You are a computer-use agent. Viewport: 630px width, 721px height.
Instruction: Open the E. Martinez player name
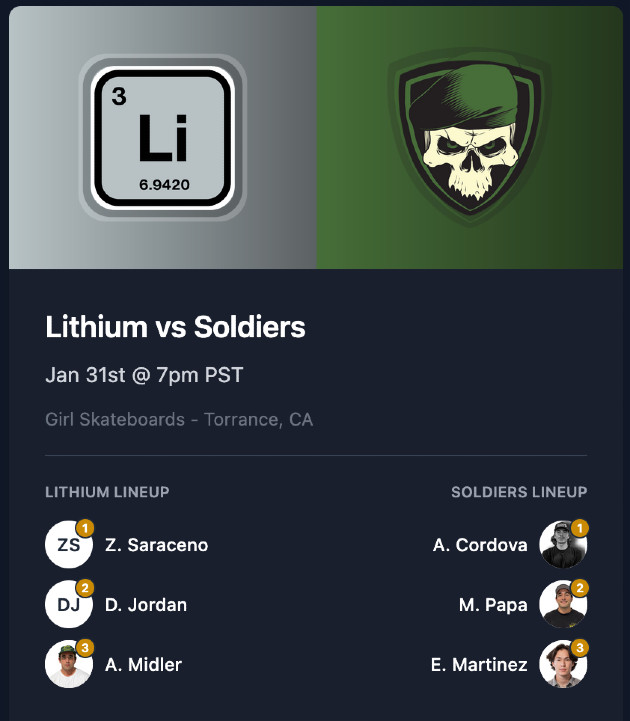coord(479,664)
